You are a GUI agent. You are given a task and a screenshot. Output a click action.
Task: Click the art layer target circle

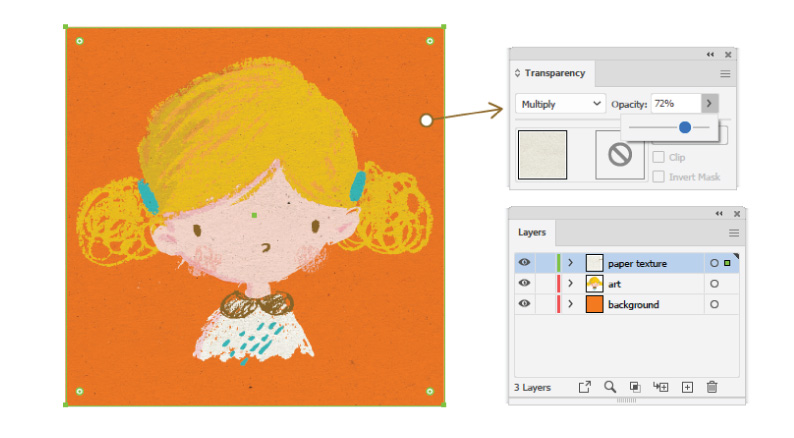click(714, 284)
